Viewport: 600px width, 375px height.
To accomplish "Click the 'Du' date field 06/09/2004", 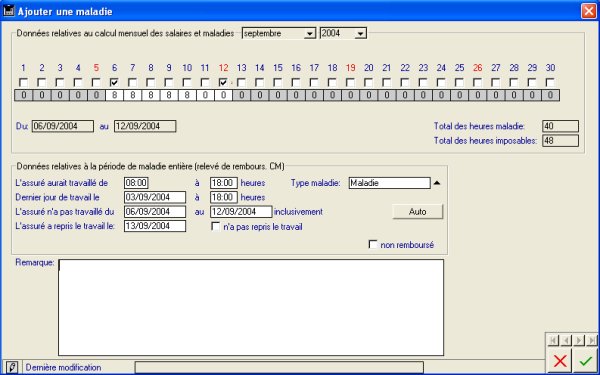I will [63, 126].
